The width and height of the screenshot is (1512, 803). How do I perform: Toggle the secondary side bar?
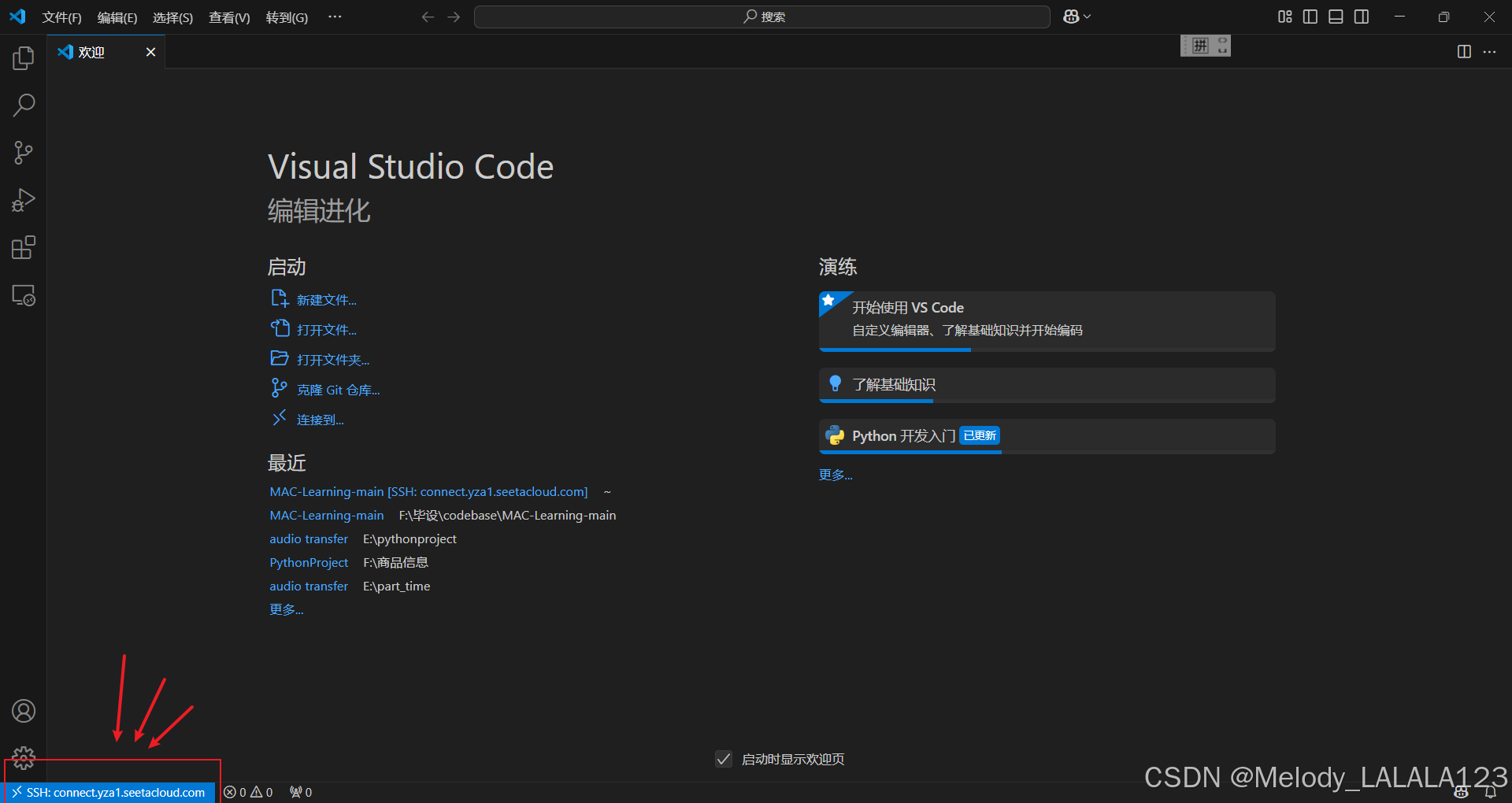click(1362, 17)
